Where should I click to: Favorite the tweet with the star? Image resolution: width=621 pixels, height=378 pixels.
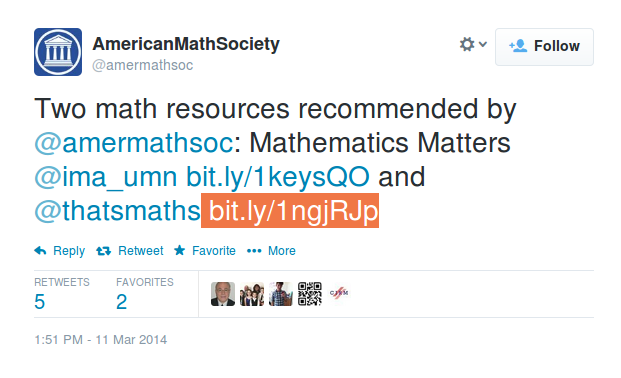click(205, 251)
